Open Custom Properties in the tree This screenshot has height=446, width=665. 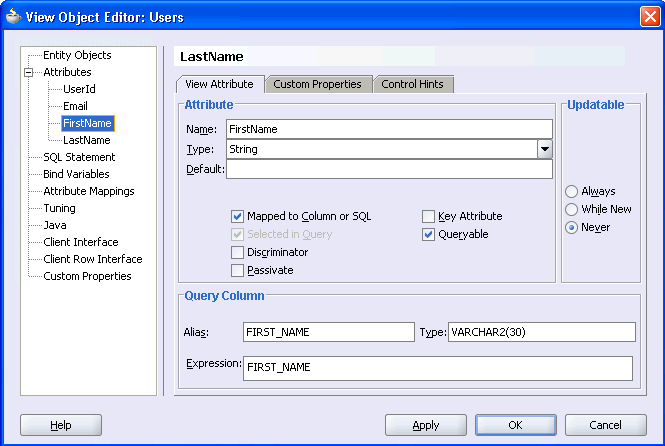(87, 276)
